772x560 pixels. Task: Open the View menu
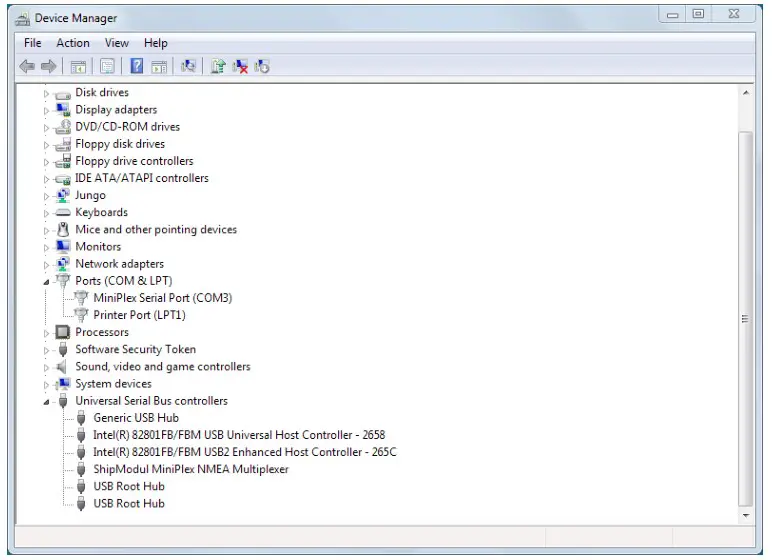[117, 43]
